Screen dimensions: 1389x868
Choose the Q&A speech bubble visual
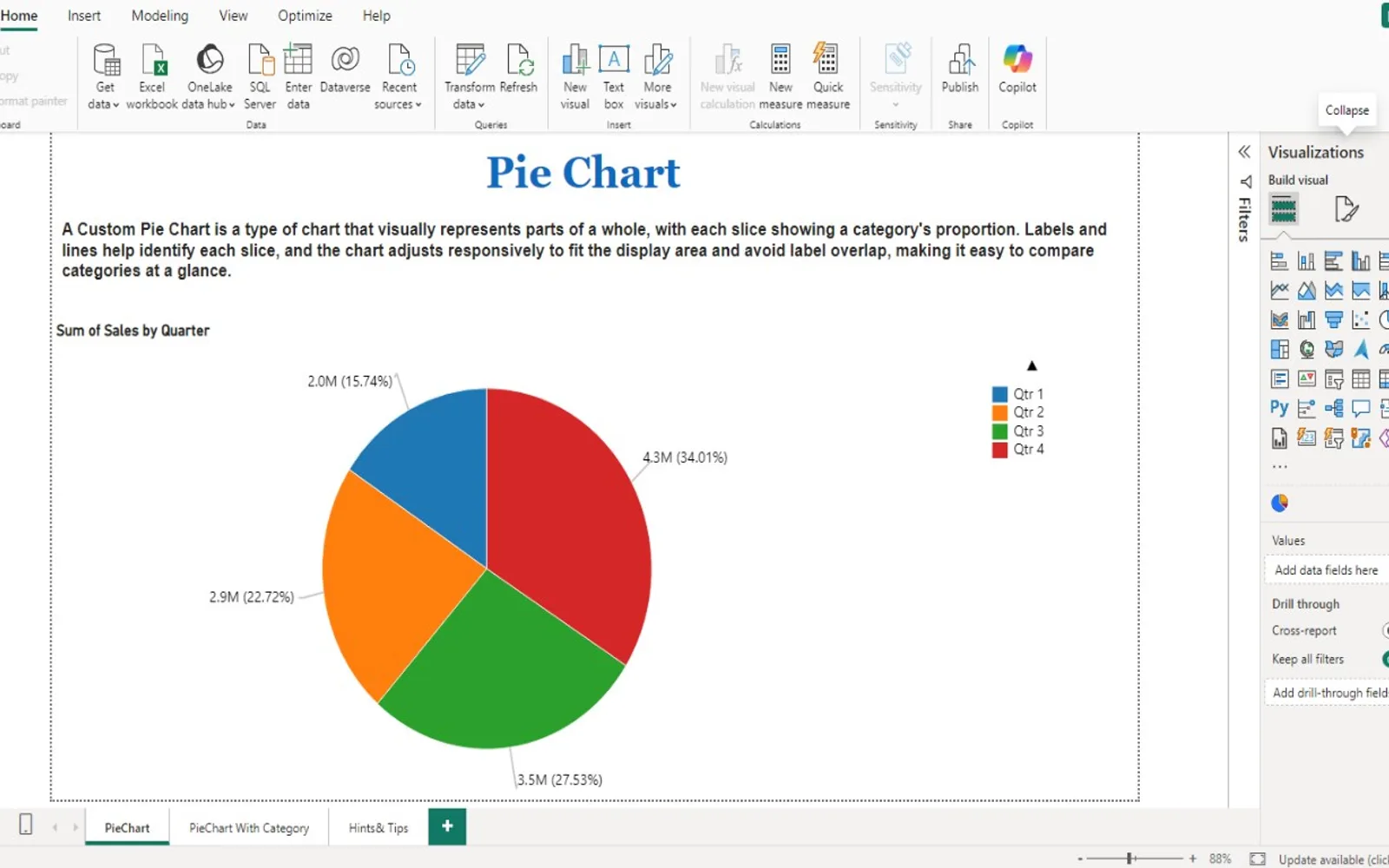(x=1360, y=408)
